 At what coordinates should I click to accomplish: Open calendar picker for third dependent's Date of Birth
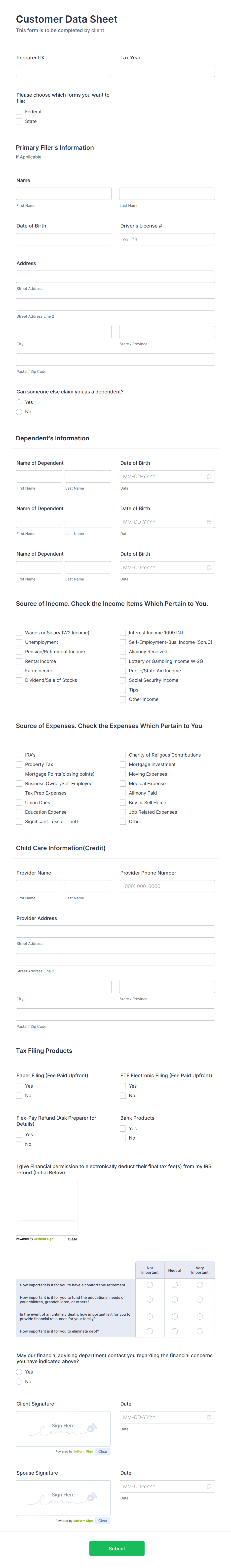[x=209, y=567]
